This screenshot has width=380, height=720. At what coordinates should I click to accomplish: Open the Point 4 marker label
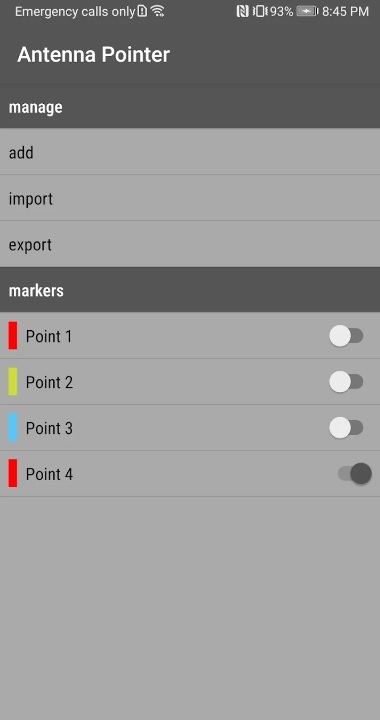49,474
